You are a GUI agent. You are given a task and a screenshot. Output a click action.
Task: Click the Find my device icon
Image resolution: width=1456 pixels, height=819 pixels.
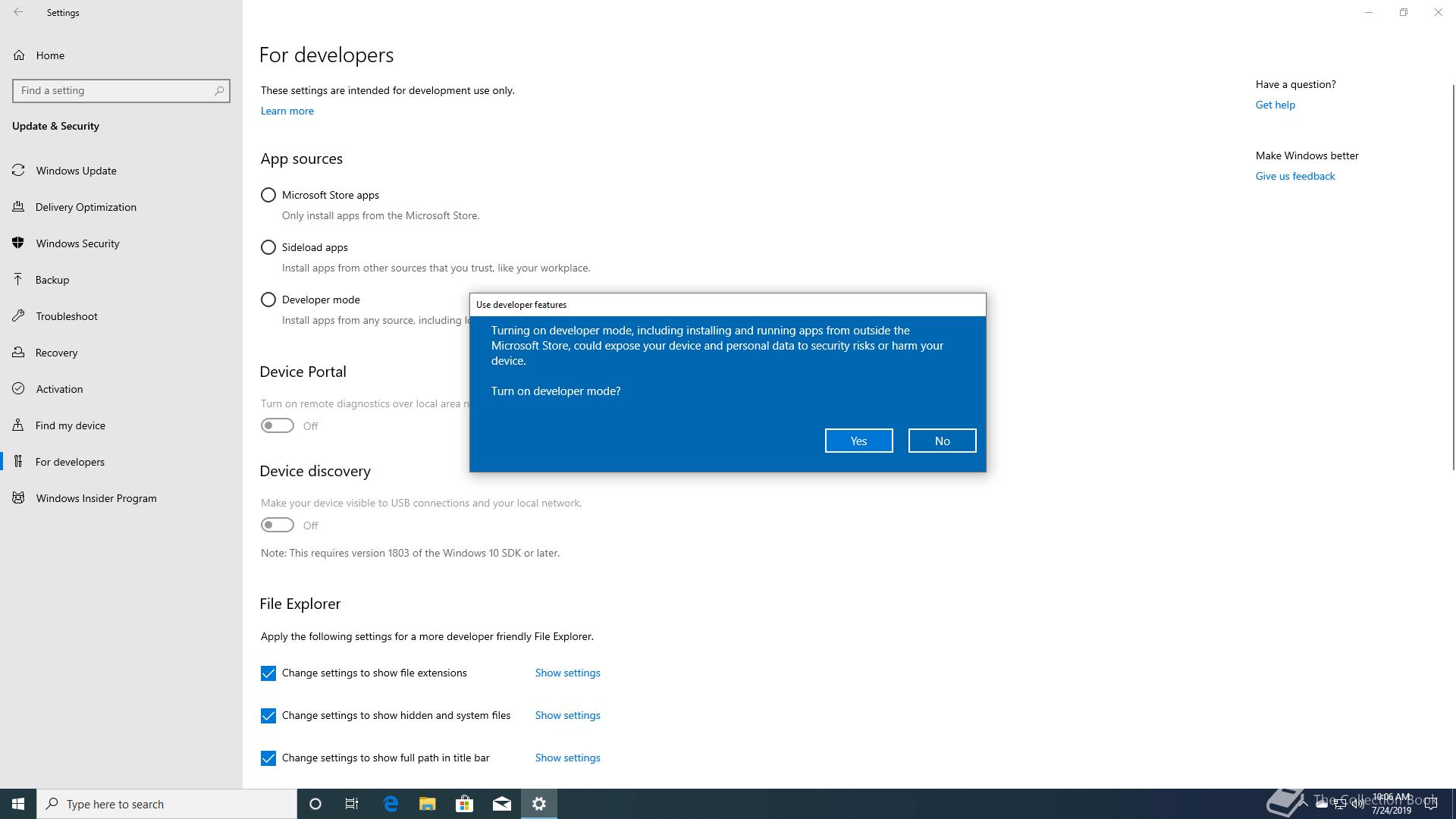pyautogui.click(x=19, y=425)
